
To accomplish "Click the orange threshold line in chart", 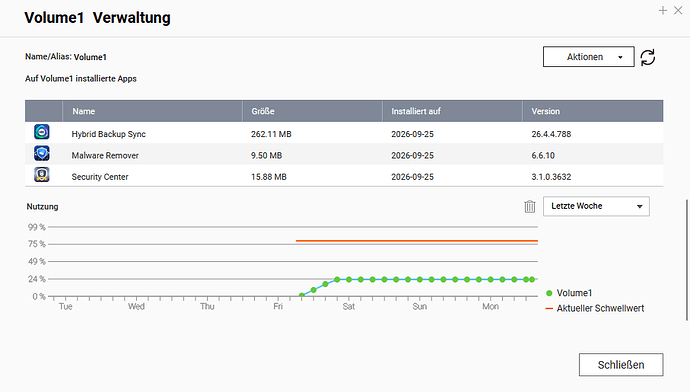I will click(x=417, y=241).
